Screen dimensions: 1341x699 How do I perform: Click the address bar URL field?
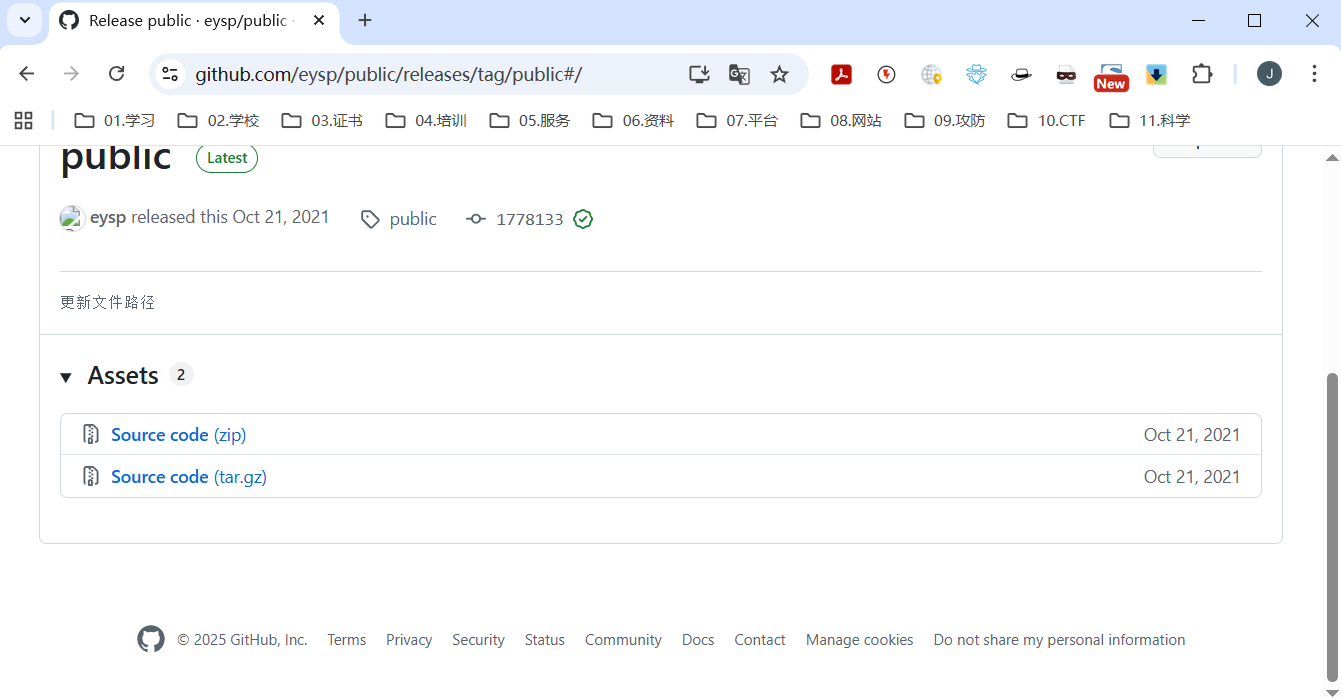coord(388,74)
